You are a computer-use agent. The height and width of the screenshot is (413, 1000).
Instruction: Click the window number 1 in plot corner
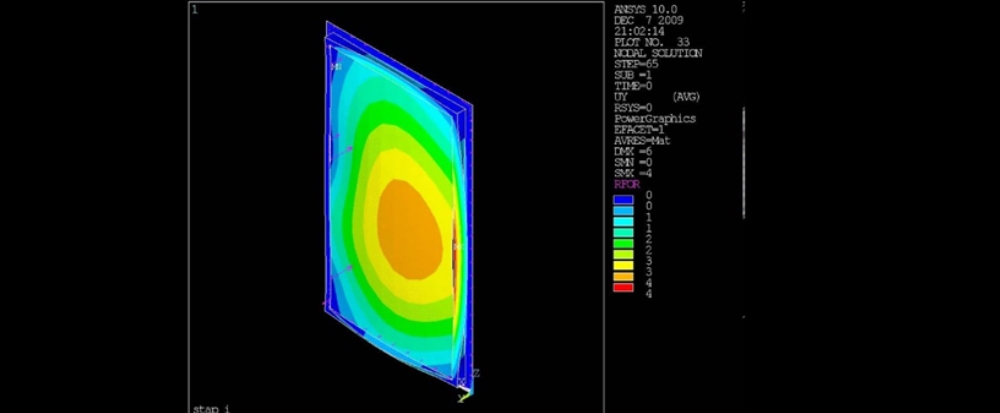[x=194, y=9]
